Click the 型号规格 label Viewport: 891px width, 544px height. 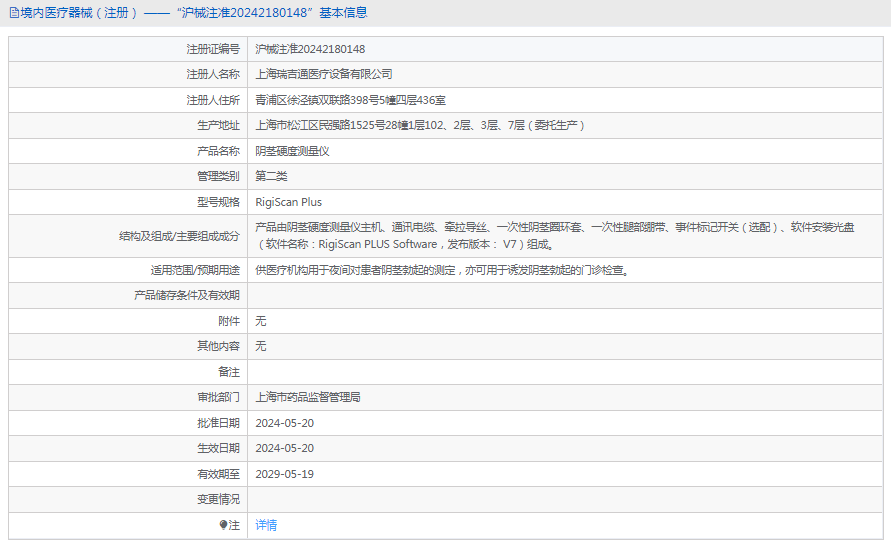coord(219,202)
